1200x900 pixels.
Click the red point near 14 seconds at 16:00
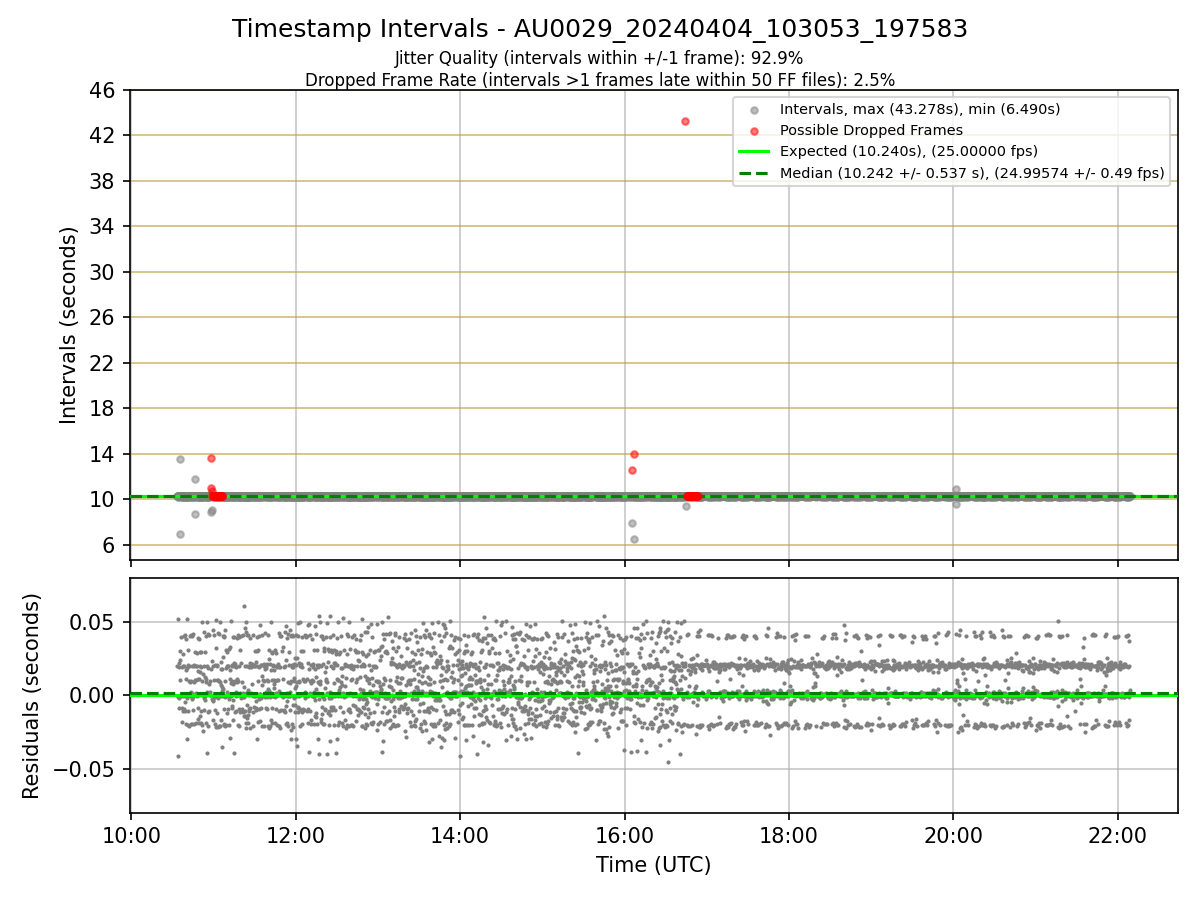click(x=634, y=454)
